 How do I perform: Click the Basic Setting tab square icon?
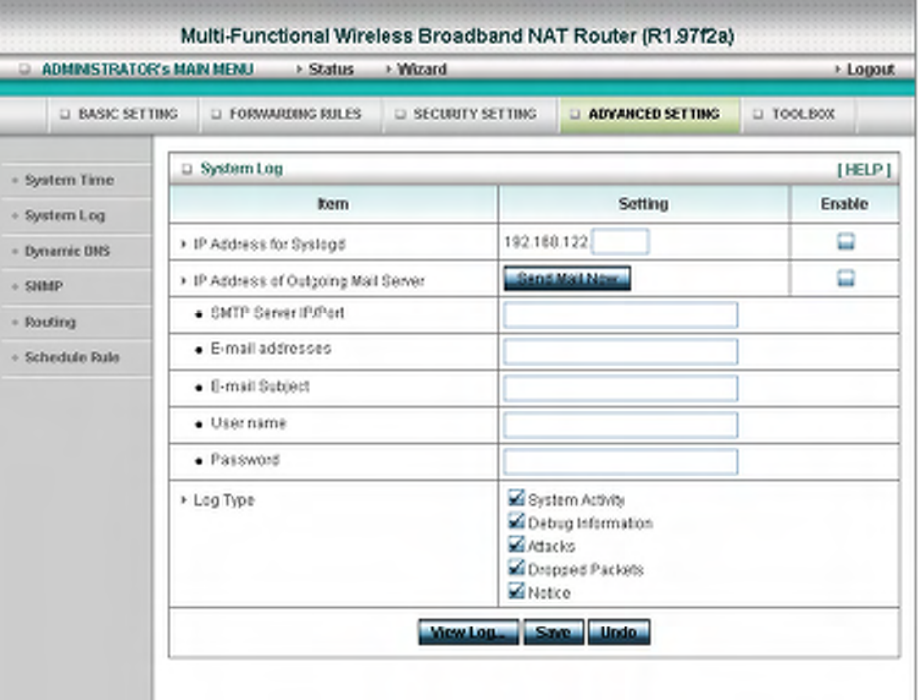65,114
